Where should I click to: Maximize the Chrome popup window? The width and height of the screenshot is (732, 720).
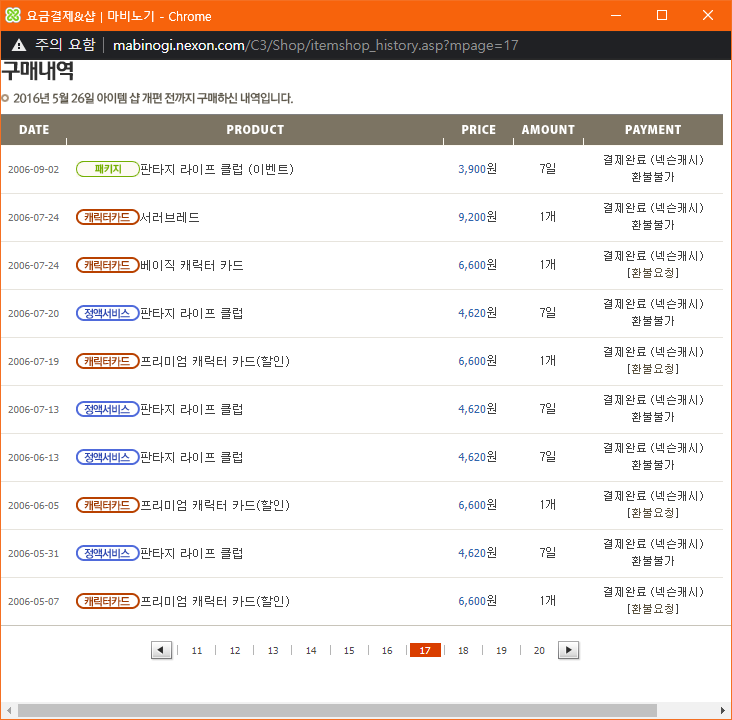(x=662, y=15)
